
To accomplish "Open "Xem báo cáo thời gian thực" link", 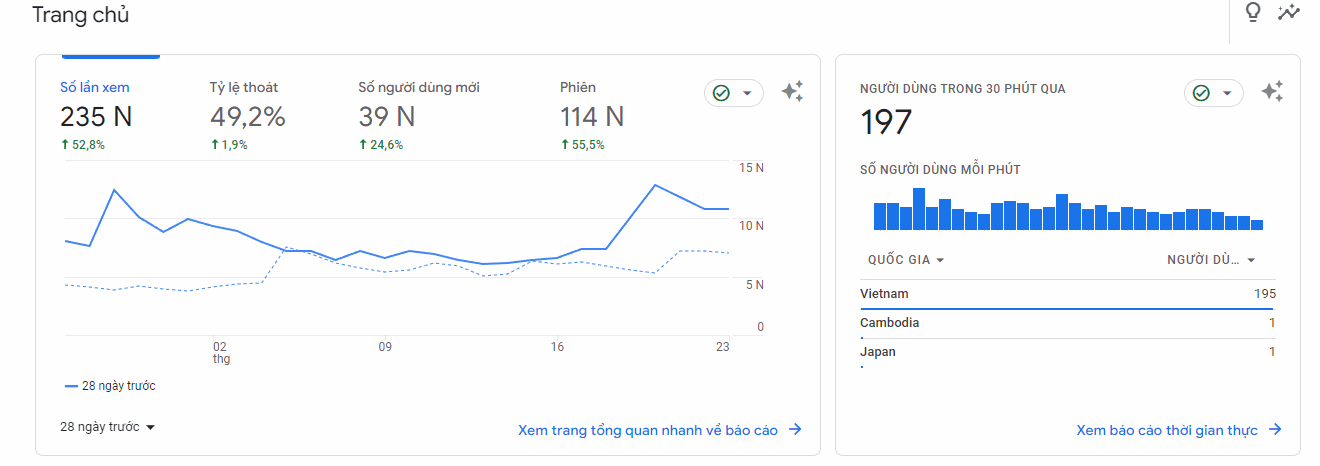I will 1166,430.
